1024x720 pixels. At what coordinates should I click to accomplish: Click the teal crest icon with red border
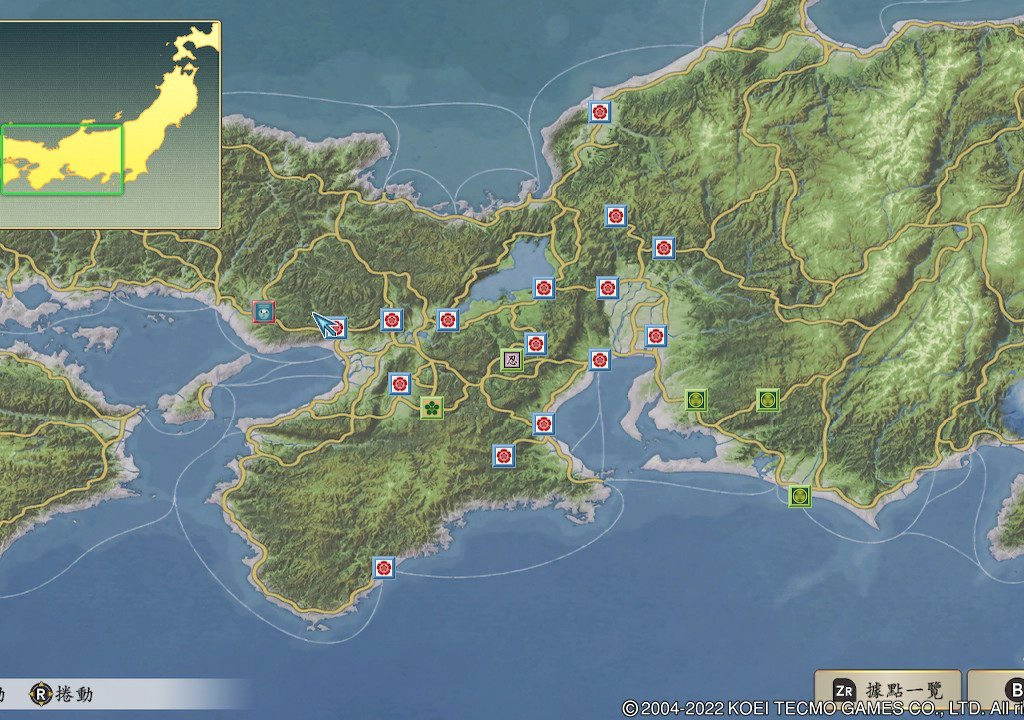point(264,312)
